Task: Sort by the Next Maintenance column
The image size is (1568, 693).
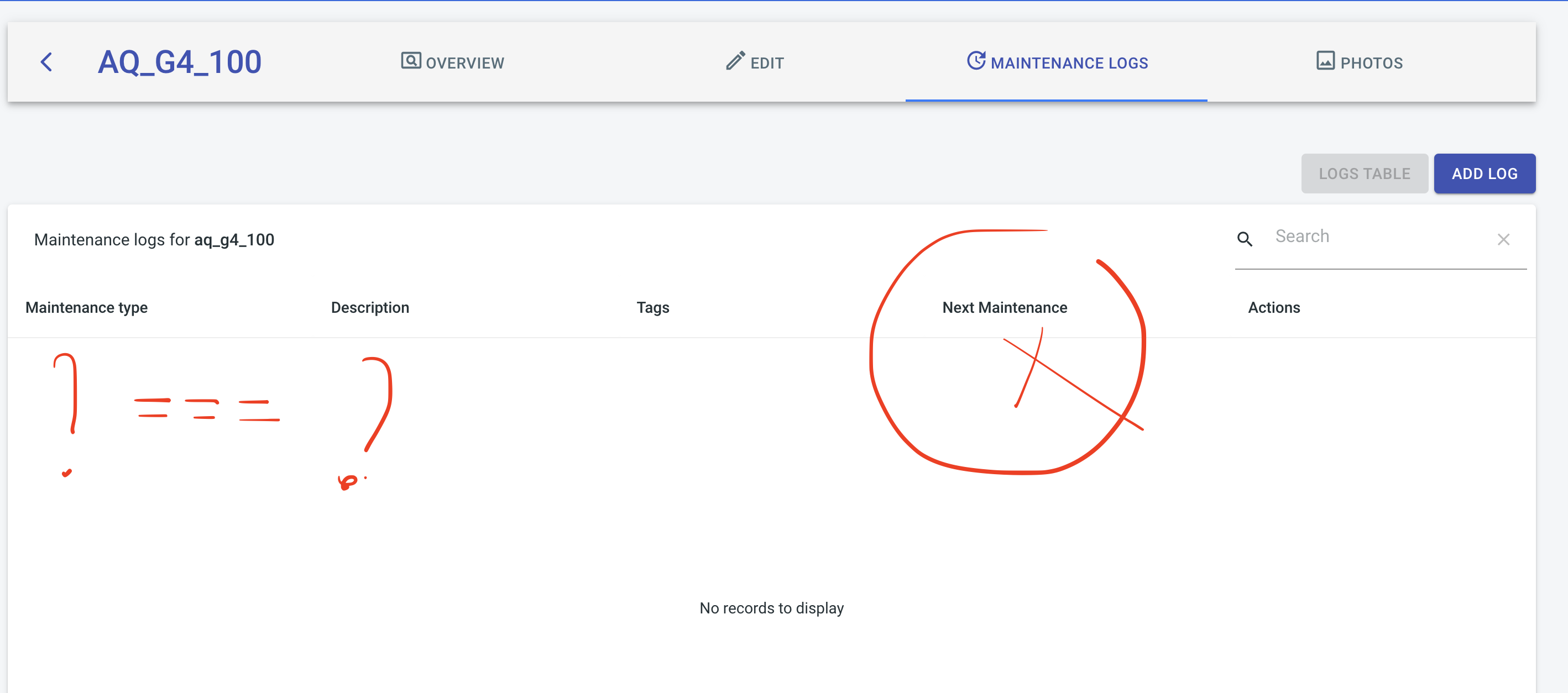Action: tap(1005, 307)
